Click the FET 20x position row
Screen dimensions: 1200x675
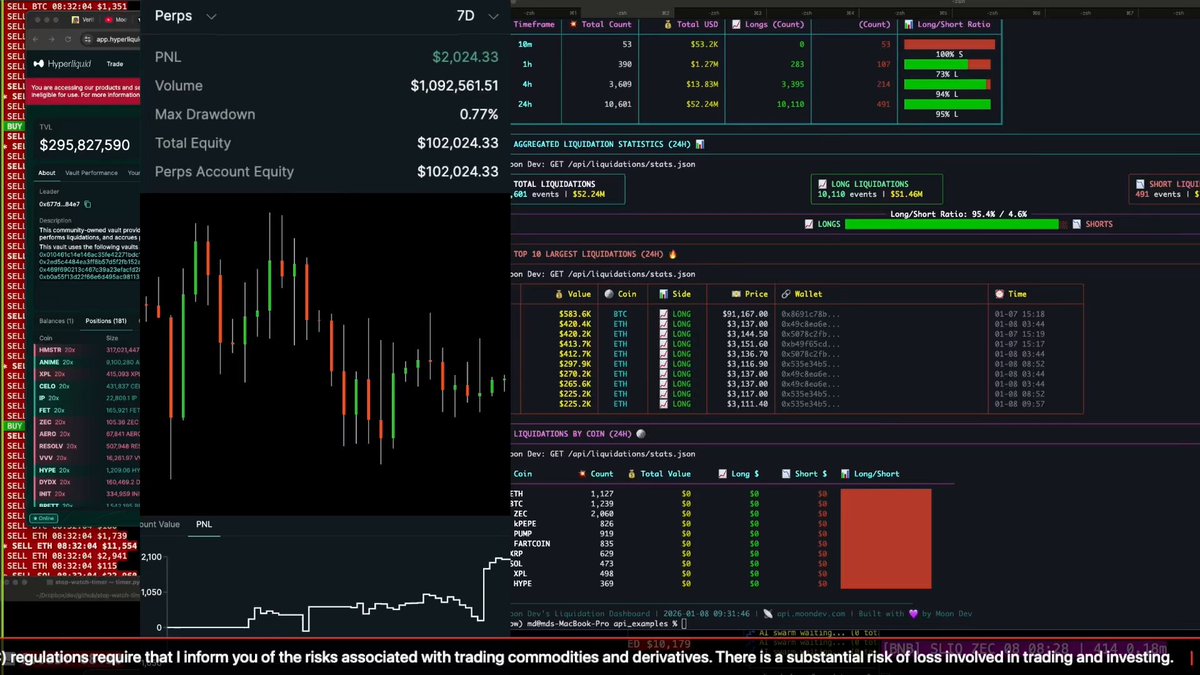tap(88, 410)
